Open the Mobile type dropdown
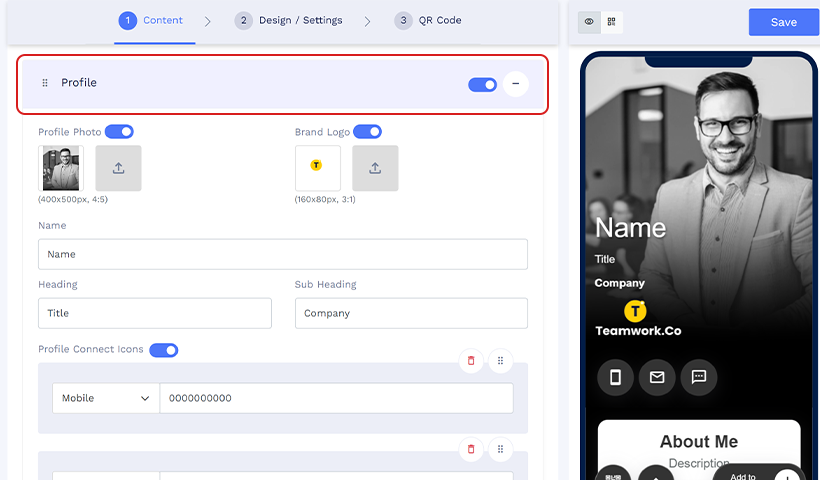This screenshot has width=820, height=480. coord(106,398)
